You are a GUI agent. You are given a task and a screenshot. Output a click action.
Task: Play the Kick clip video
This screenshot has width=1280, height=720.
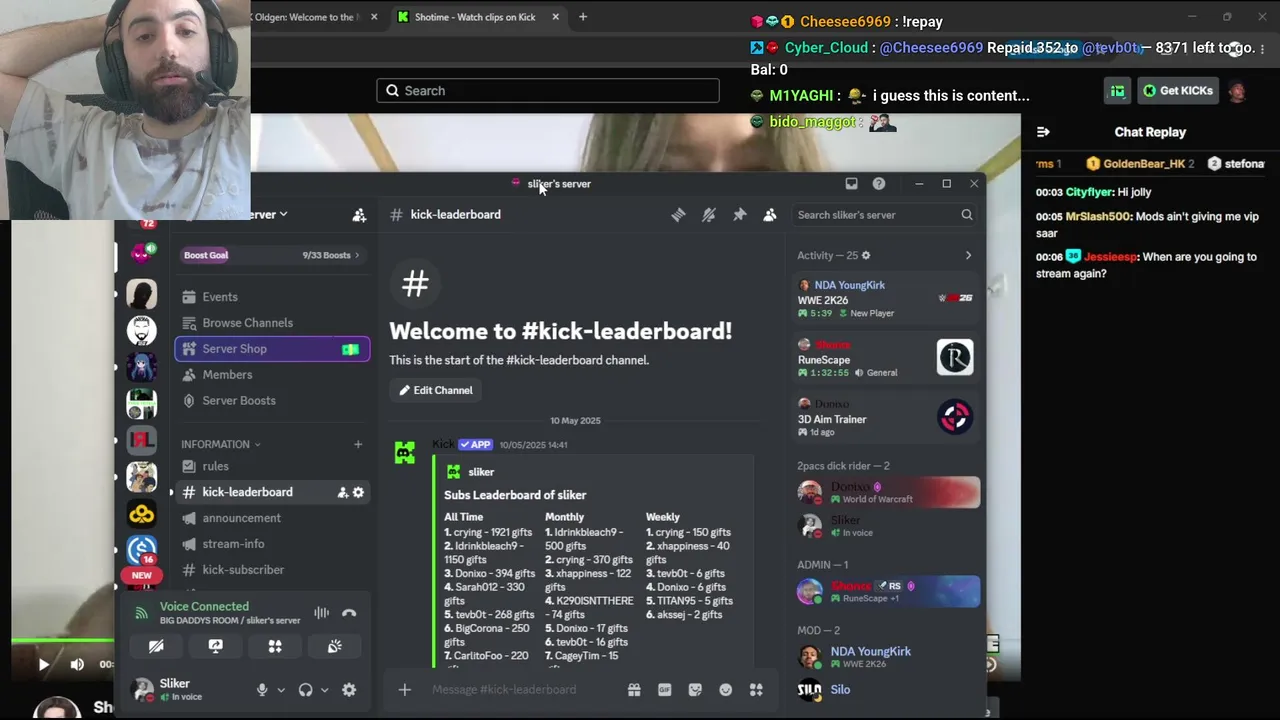[x=43, y=664]
